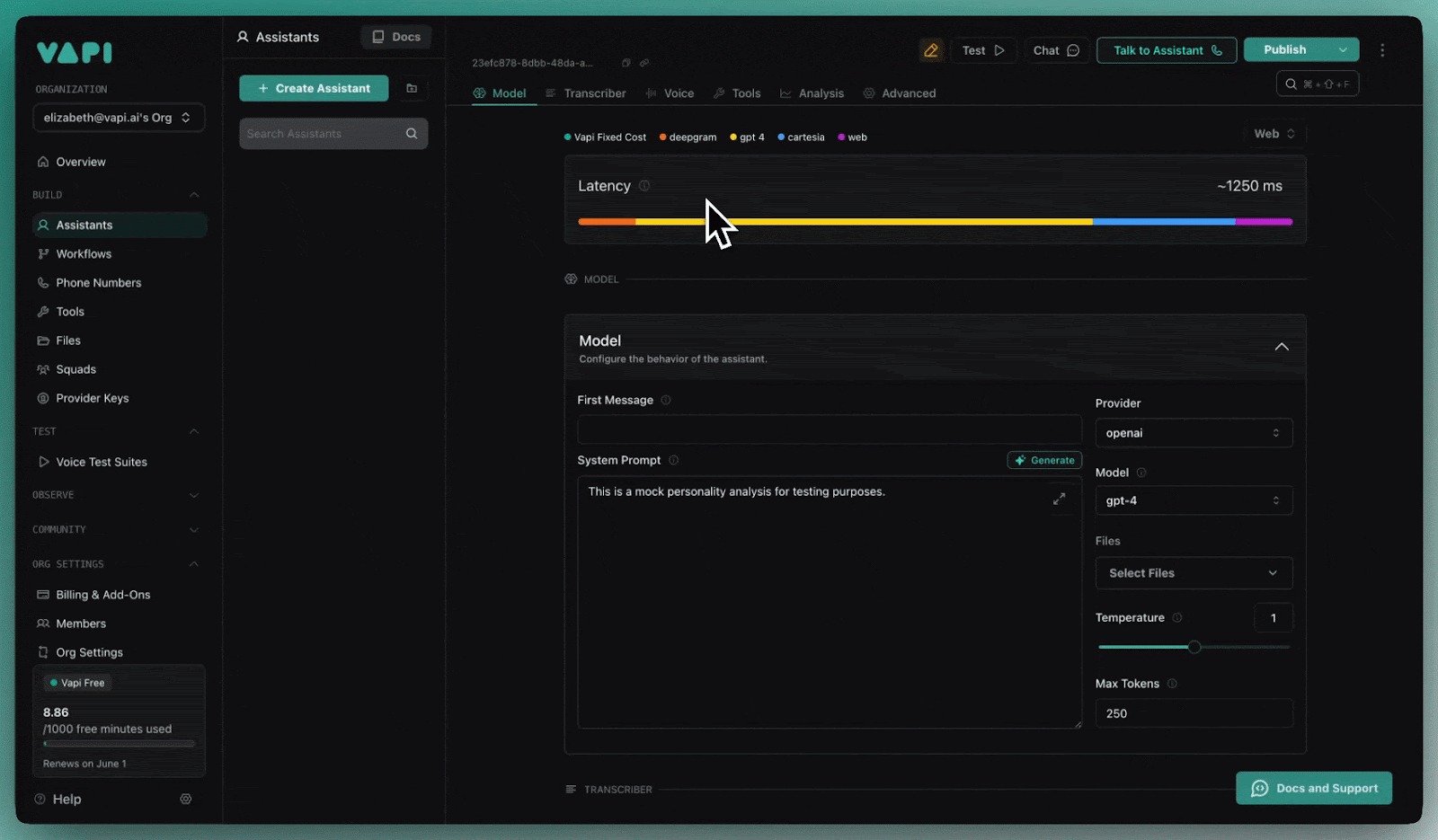Click the Temperature slider handle
The height and width of the screenshot is (840, 1438).
tap(1194, 647)
